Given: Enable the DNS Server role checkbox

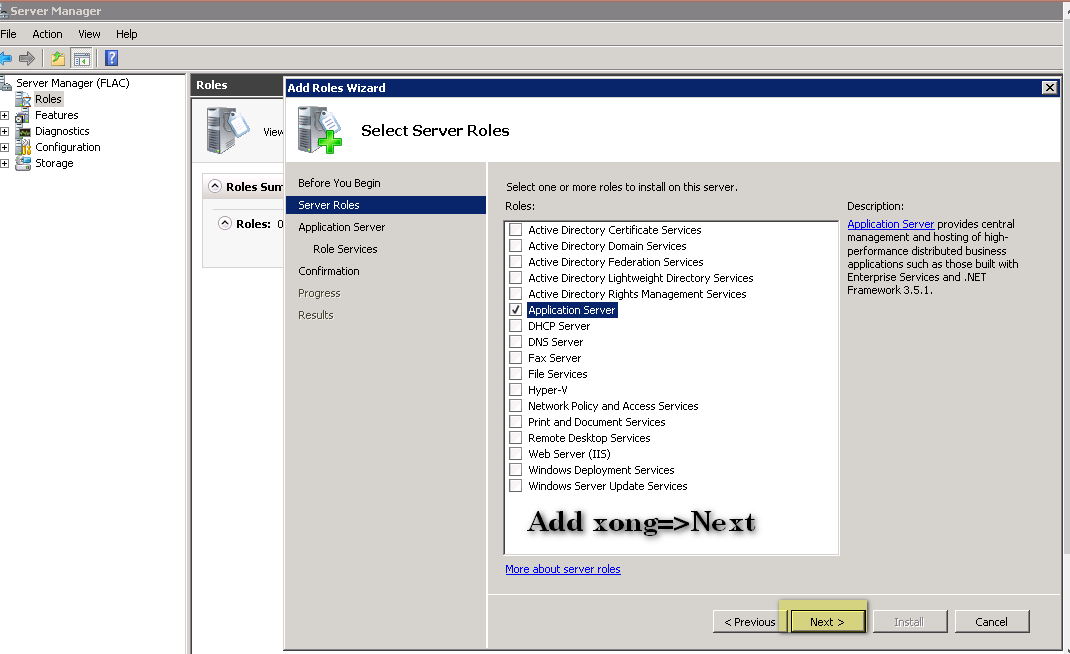Looking at the screenshot, I should 516,341.
